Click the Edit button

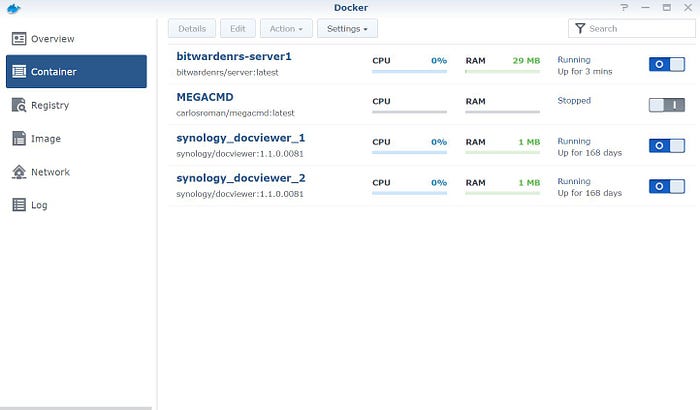click(238, 29)
